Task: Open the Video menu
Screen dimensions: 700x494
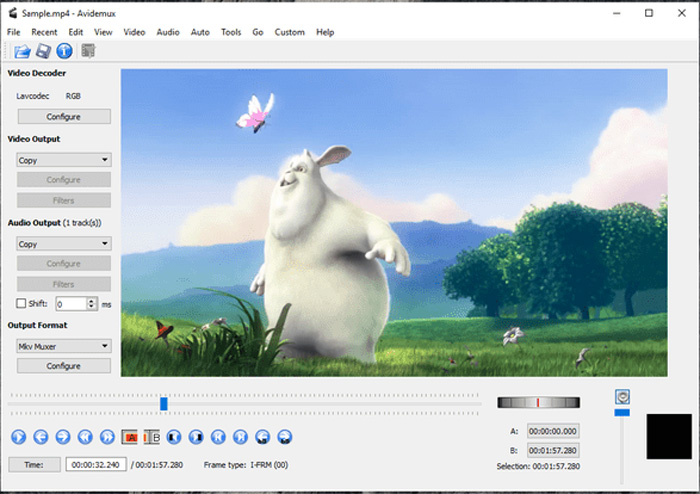Action: point(134,32)
